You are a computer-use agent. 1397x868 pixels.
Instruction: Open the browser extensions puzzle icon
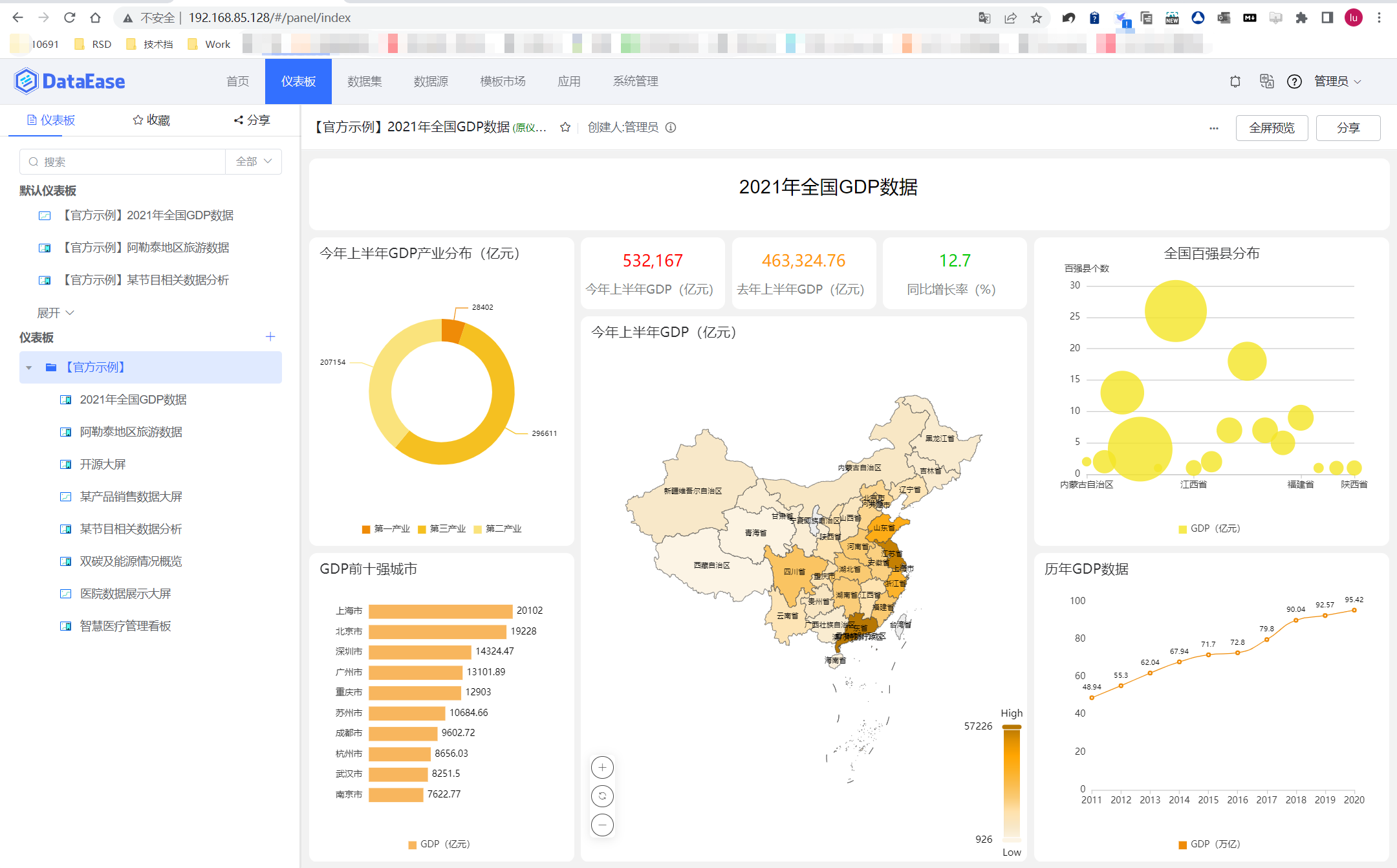[1301, 17]
